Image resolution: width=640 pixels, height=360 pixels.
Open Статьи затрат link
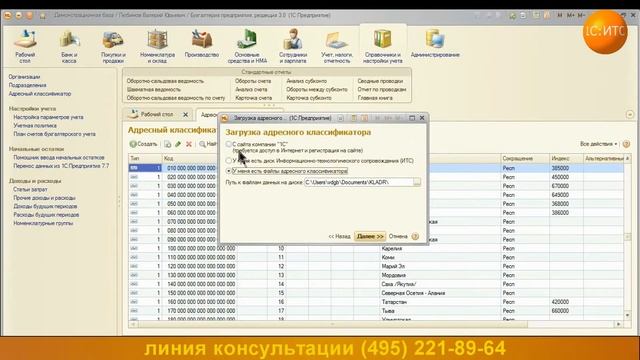click(x=30, y=189)
